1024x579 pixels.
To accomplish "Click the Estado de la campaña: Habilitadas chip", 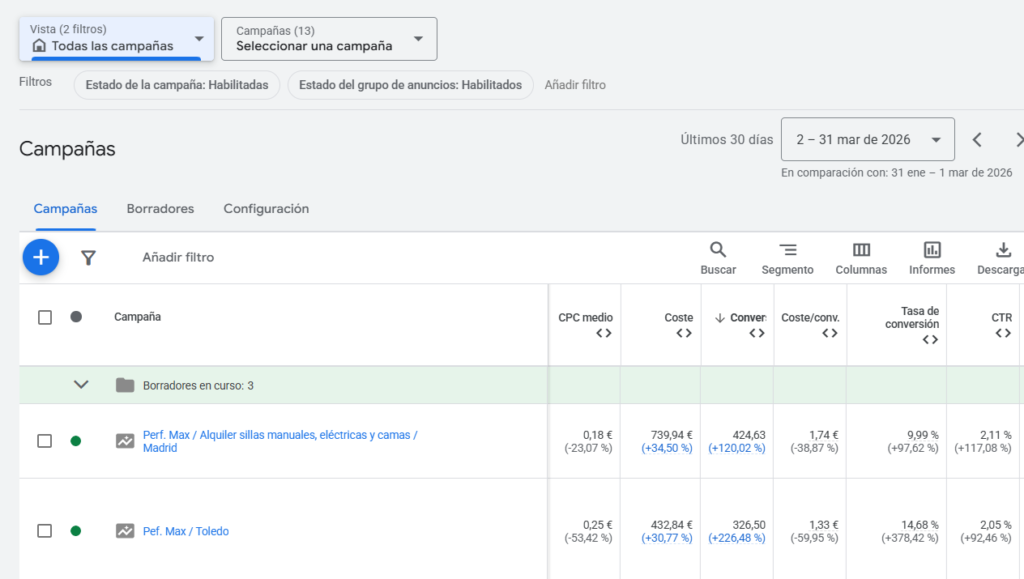I will (177, 85).
